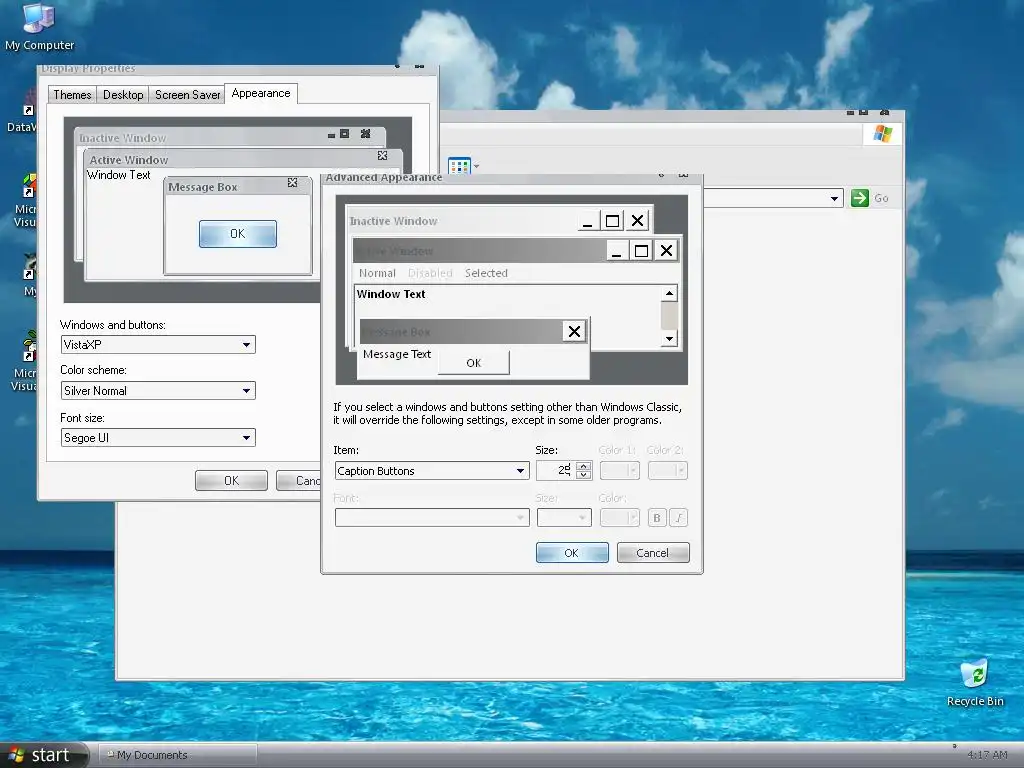Expand the address bar dropdown arrow

click(x=834, y=199)
